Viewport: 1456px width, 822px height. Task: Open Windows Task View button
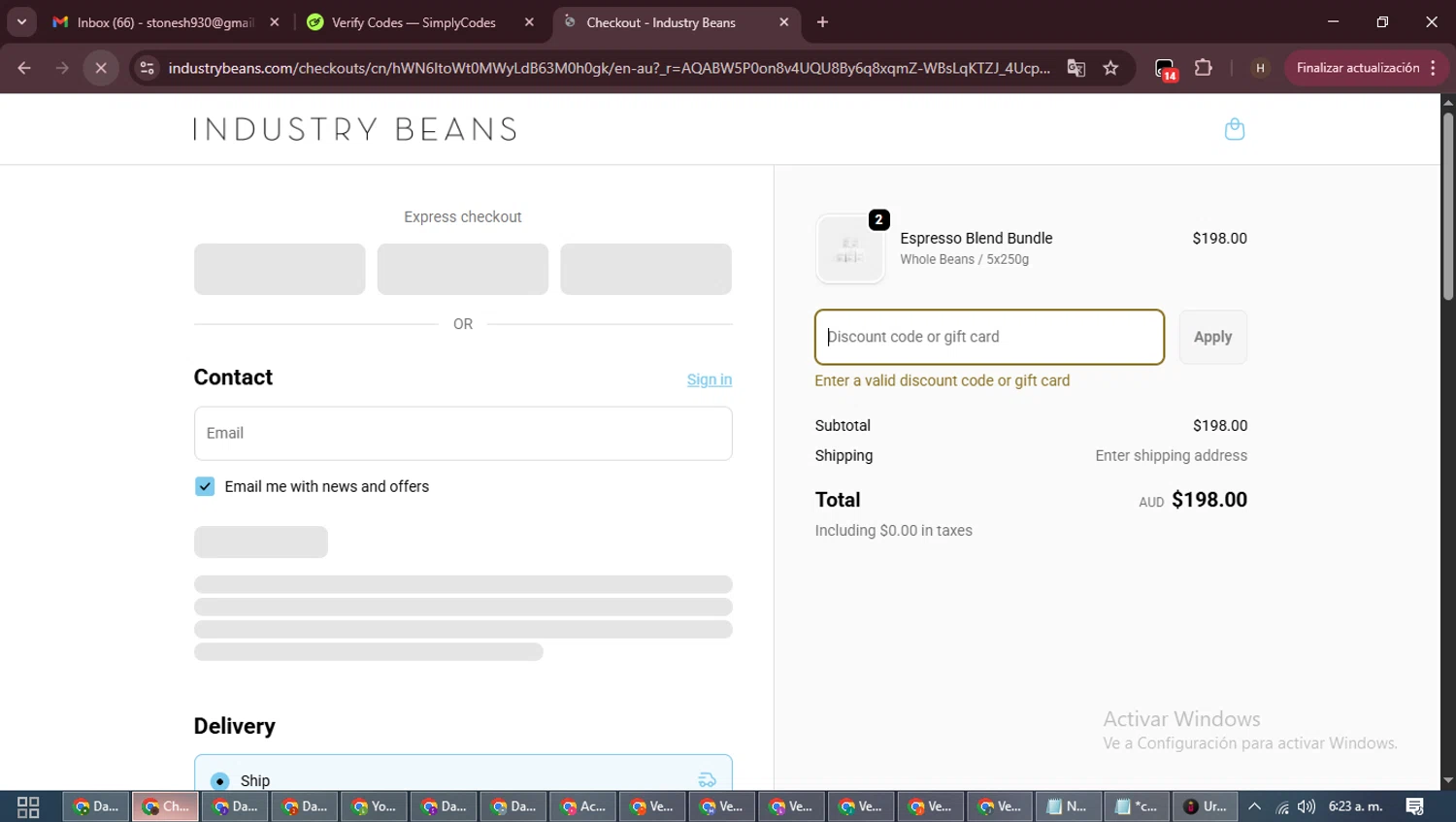click(28, 806)
